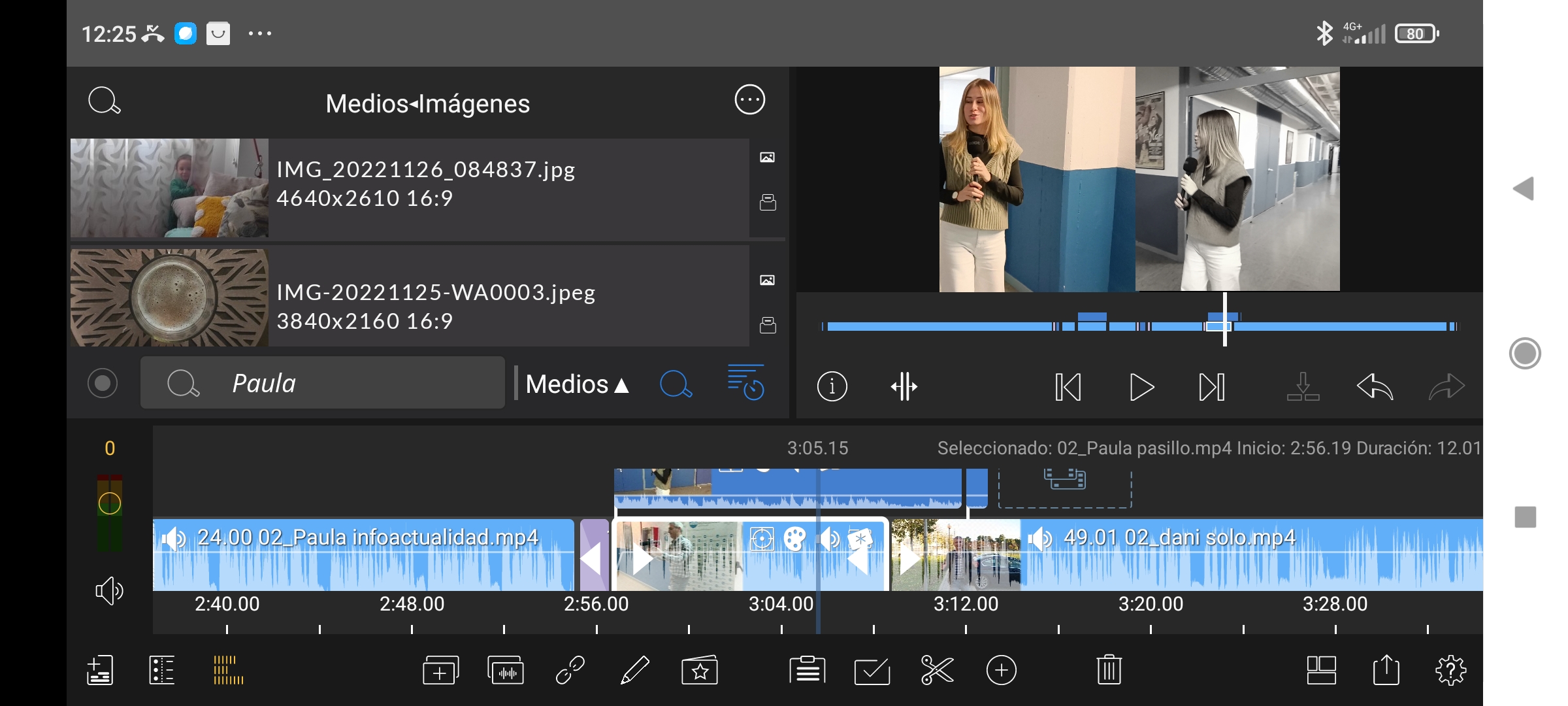Click storage icon of IMG_20221126_084837.jpg
The width and height of the screenshot is (1568, 706).
click(x=768, y=202)
